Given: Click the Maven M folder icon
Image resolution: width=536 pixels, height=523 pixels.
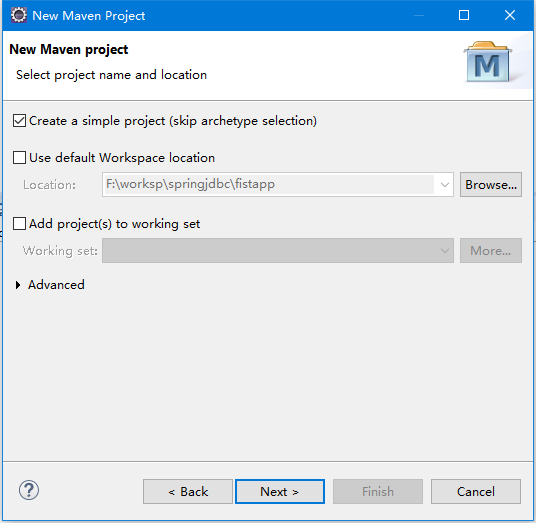Looking at the screenshot, I should (488, 62).
